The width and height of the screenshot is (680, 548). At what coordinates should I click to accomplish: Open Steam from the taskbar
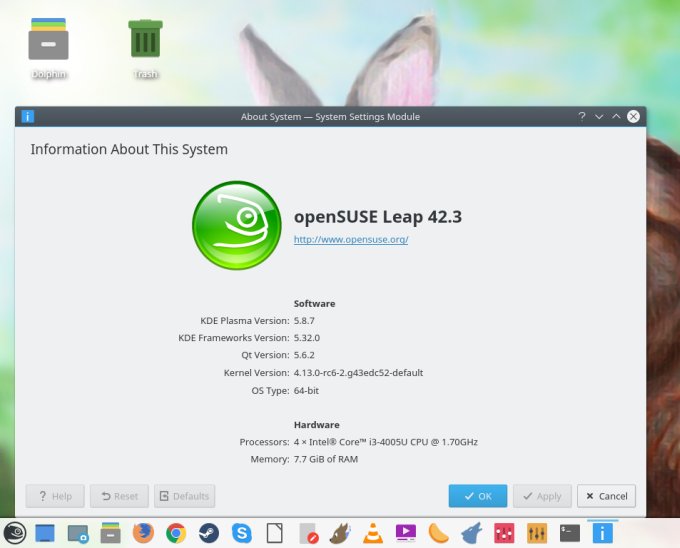tap(209, 533)
